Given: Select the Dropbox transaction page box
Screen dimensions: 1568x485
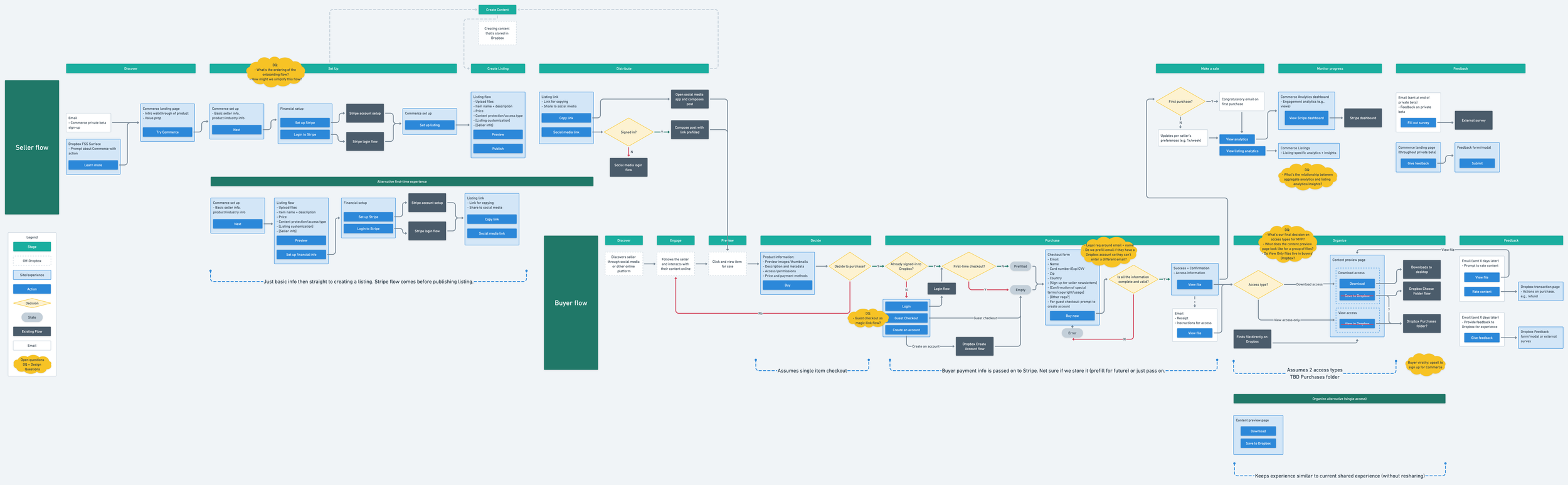Looking at the screenshot, I should coord(1540,292).
